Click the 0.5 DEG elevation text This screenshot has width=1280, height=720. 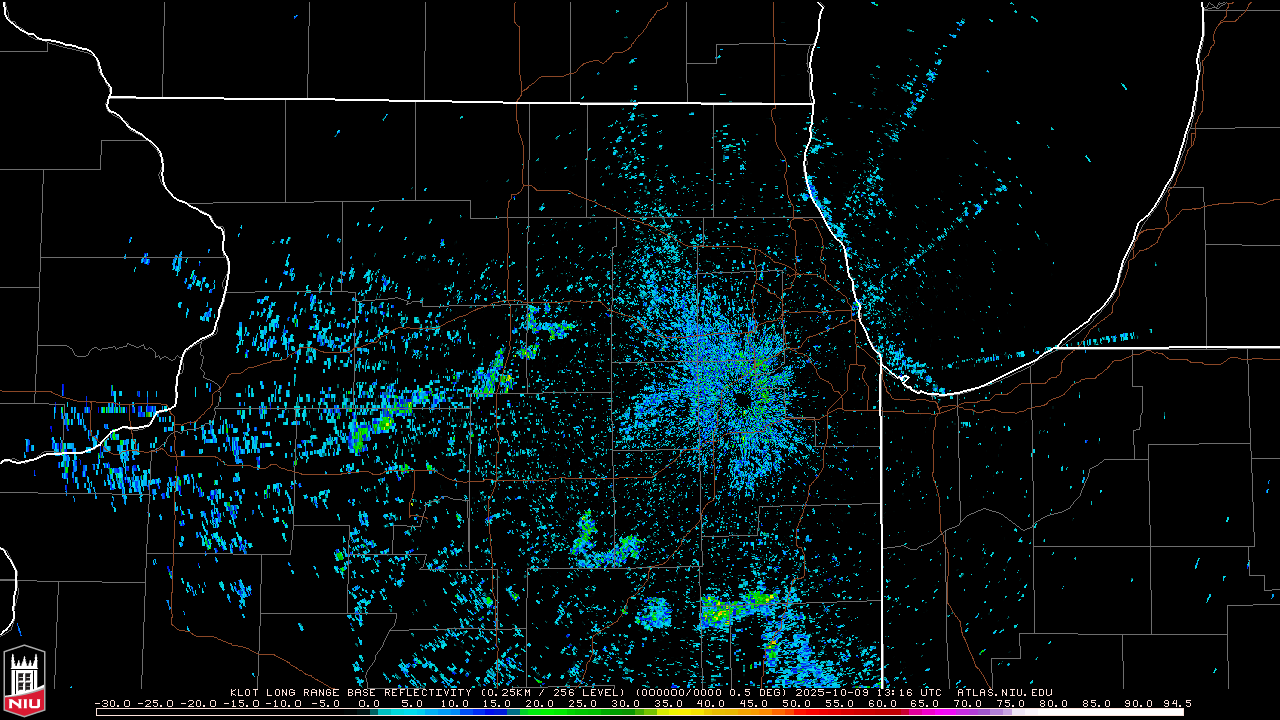coord(766,692)
